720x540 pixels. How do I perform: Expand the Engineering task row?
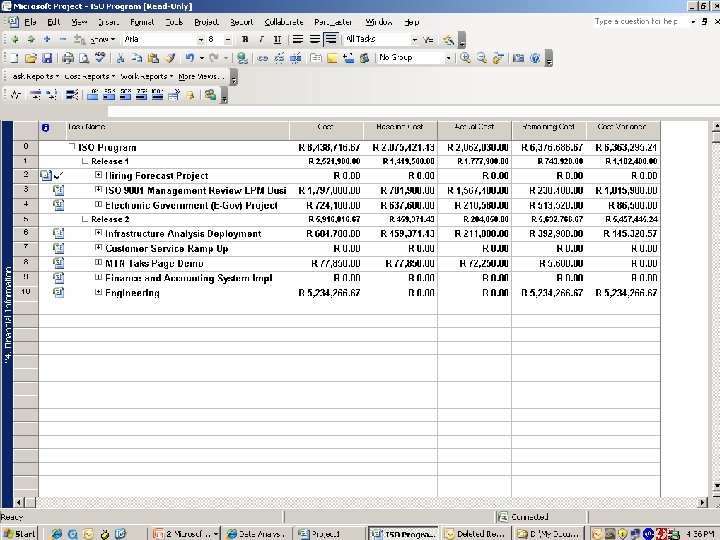[x=98, y=292]
